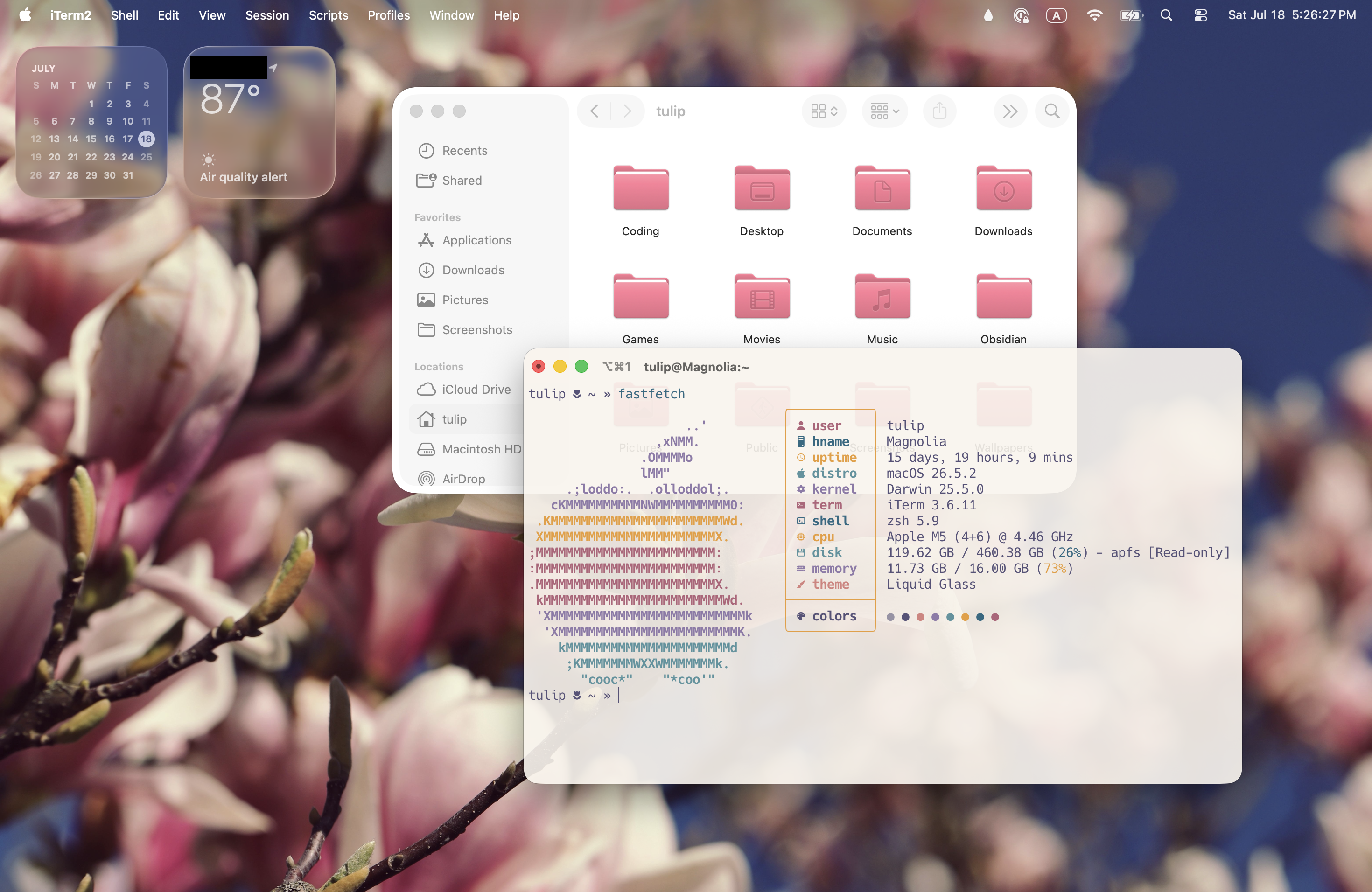Click the terminal prompt input line
The height and width of the screenshot is (892, 1372).
point(882,696)
